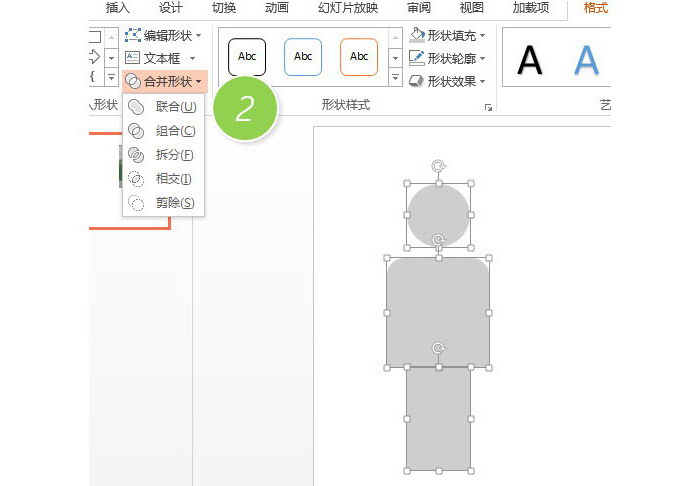Select the gray circle head shape
The width and height of the screenshot is (700, 486).
pos(438,215)
